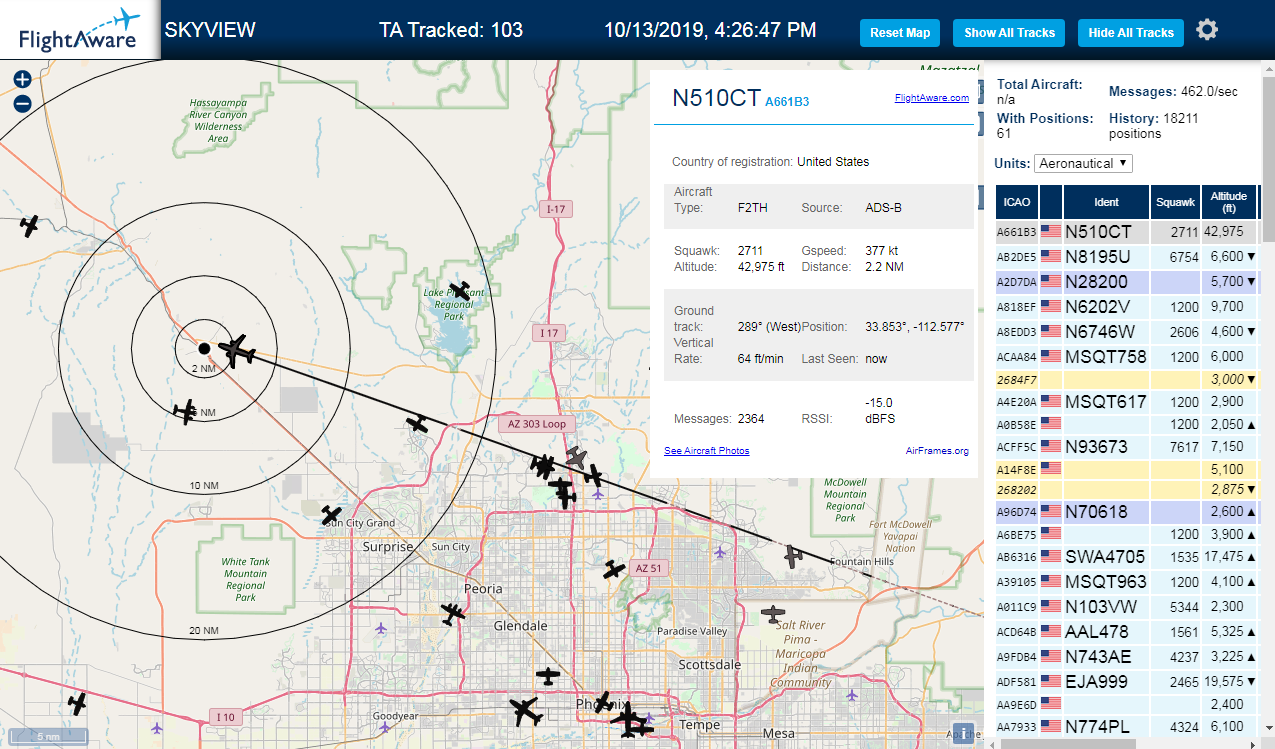
Task: Select the large aircraft west of Phoenix label
Action: coord(524,712)
